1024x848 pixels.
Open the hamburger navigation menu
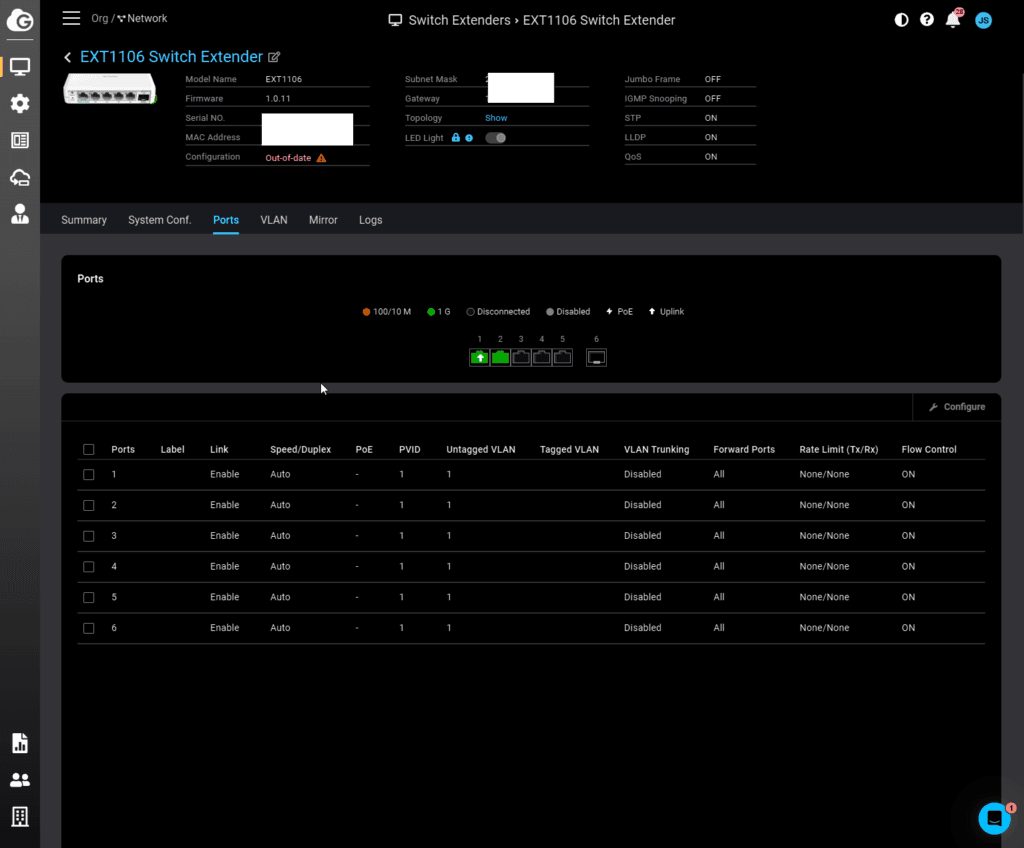(71, 19)
